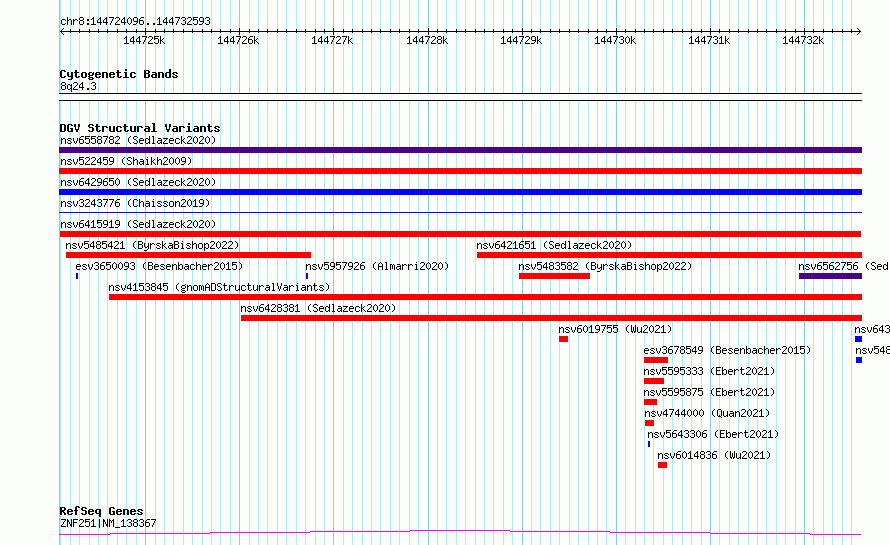Open the nsv6415919 (Sedlazeck2020) label
The width and height of the screenshot is (890, 545).
tap(138, 224)
